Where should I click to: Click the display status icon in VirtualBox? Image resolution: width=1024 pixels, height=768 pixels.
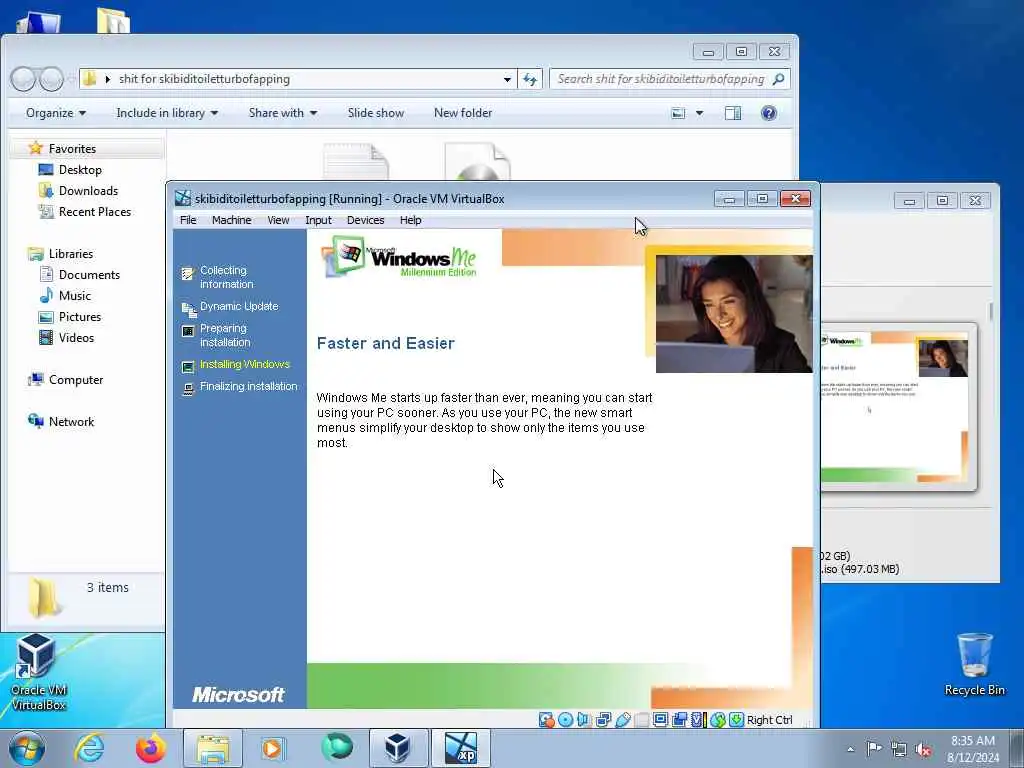pyautogui.click(x=660, y=720)
